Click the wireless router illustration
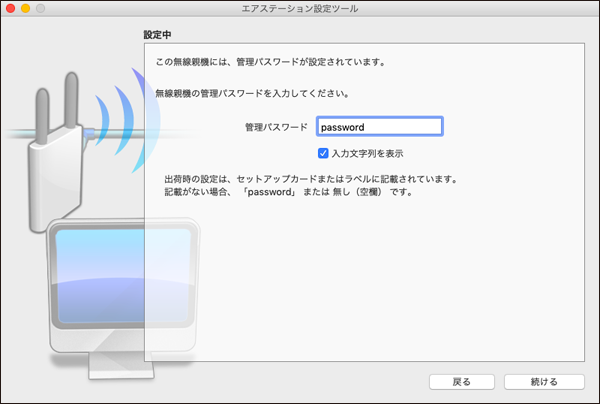 pos(57,150)
